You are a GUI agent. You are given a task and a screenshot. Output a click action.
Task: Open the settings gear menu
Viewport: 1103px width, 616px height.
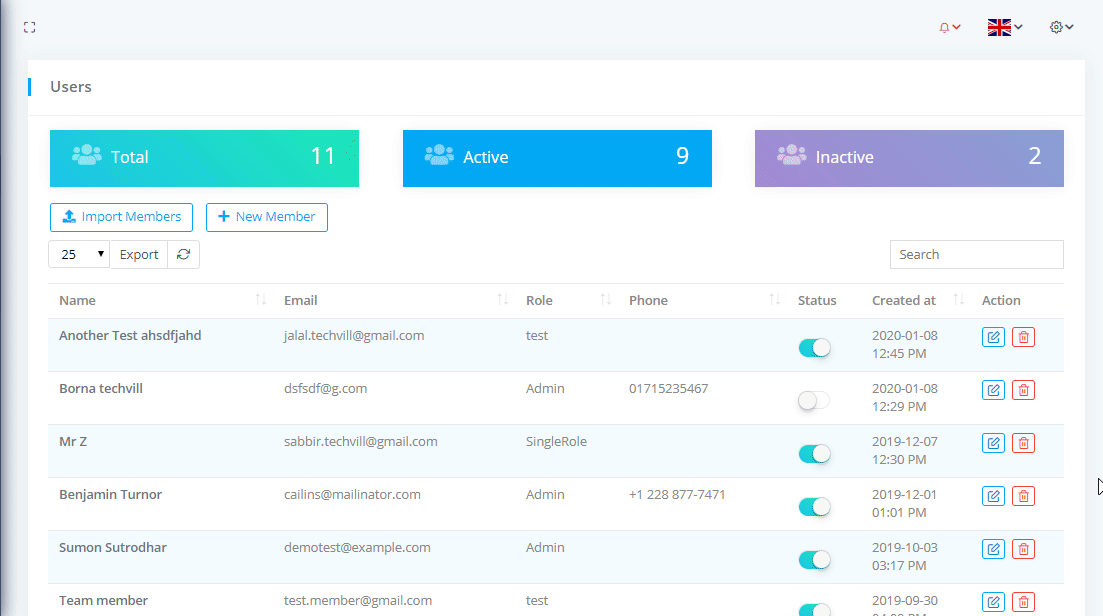pyautogui.click(x=1061, y=28)
